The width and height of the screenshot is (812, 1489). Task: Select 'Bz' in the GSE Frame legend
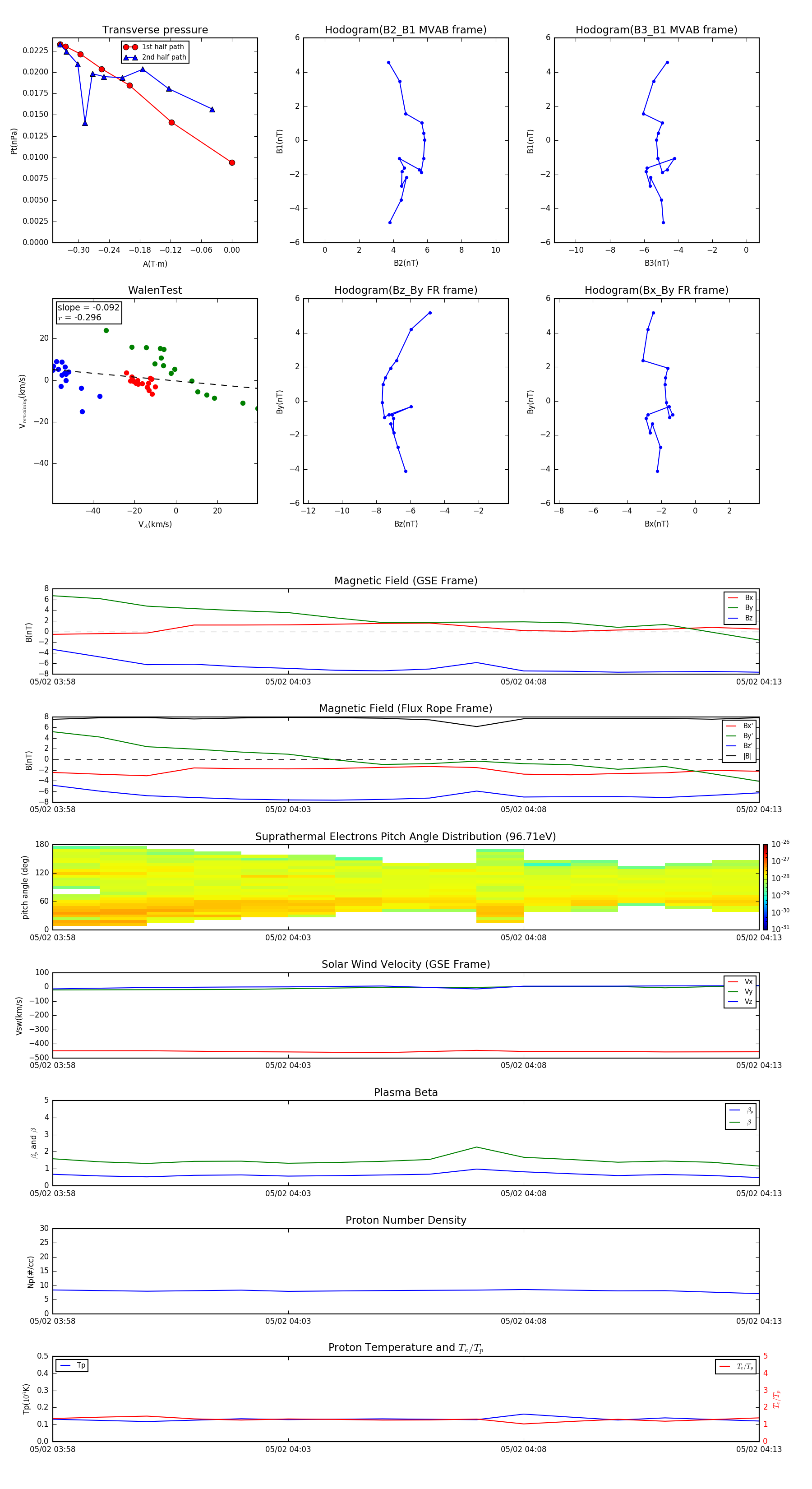[740, 618]
